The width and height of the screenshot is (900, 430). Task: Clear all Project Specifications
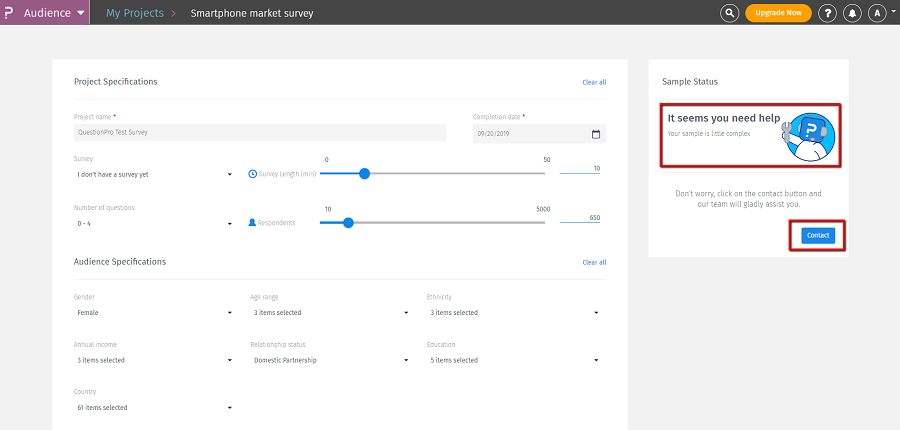(x=594, y=82)
